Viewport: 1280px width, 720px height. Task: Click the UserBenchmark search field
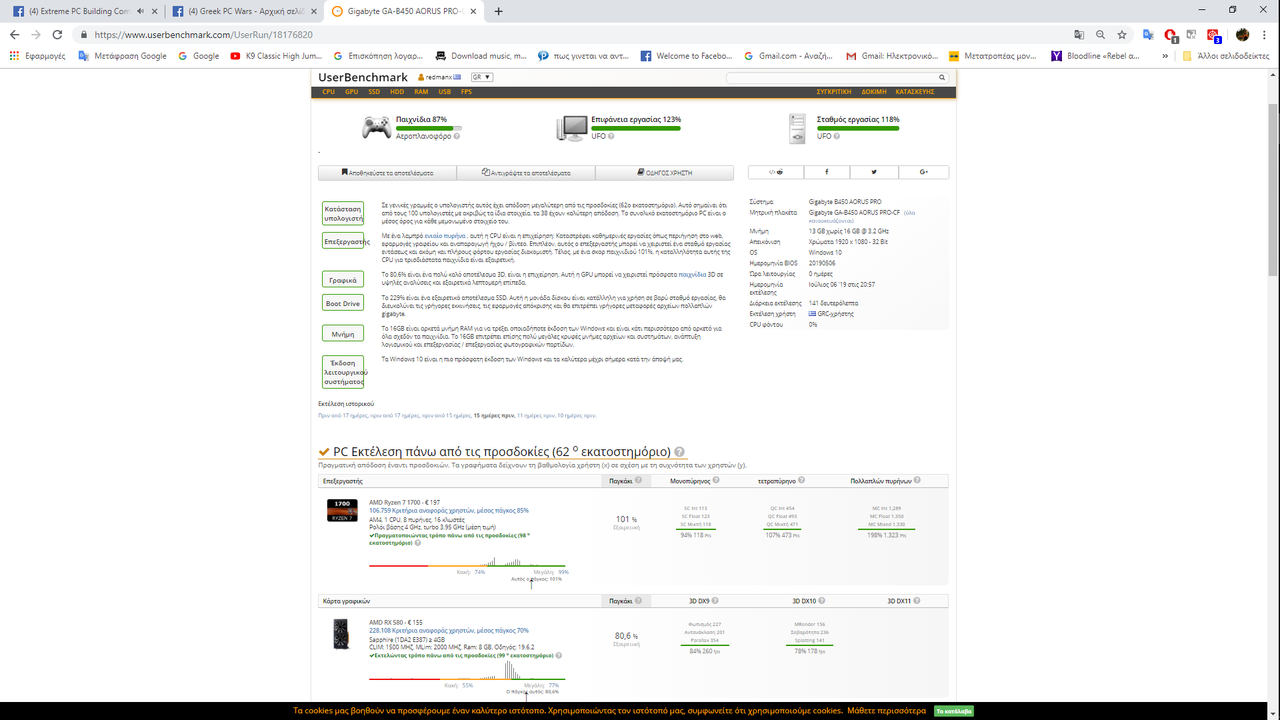[832, 77]
